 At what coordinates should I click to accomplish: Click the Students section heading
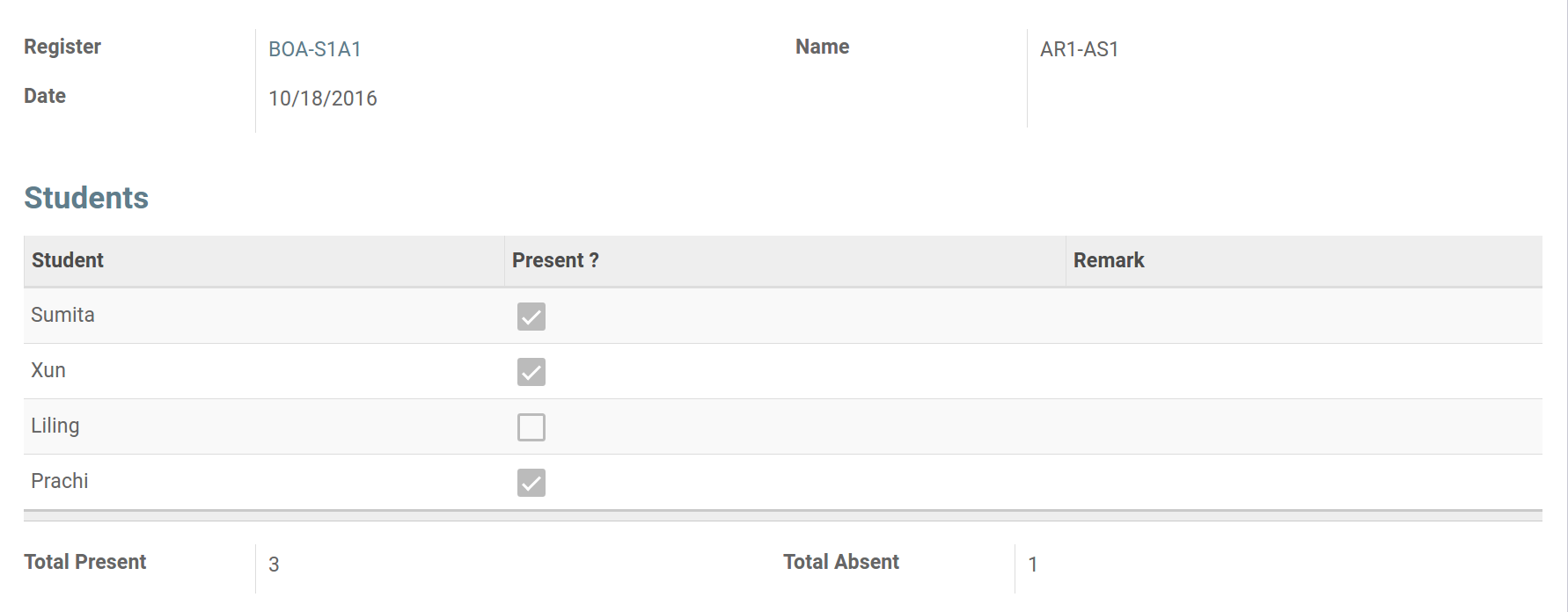[x=86, y=198]
